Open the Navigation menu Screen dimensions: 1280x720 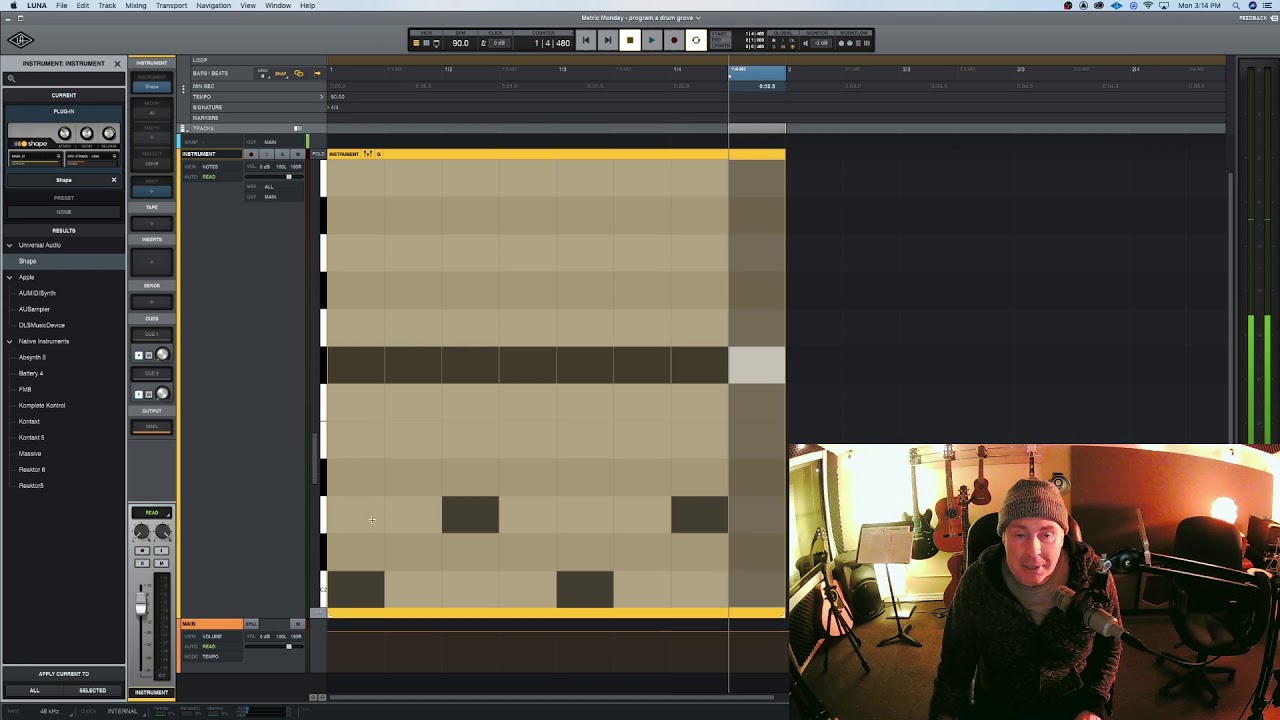pos(213,6)
